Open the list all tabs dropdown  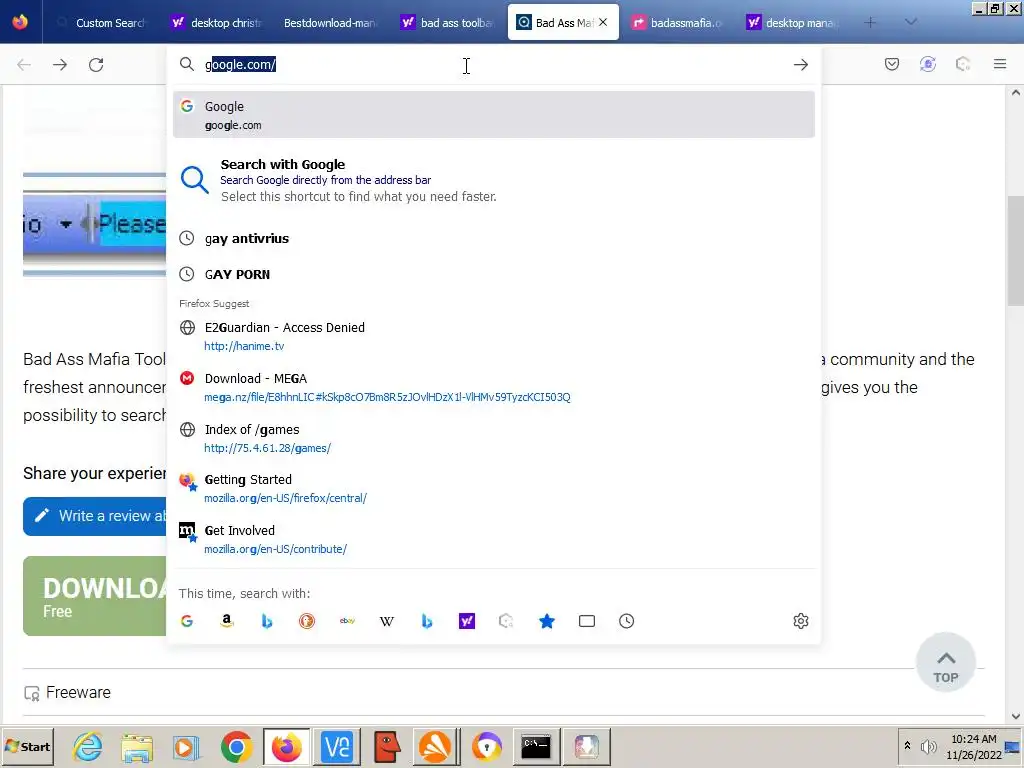pyautogui.click(x=911, y=22)
